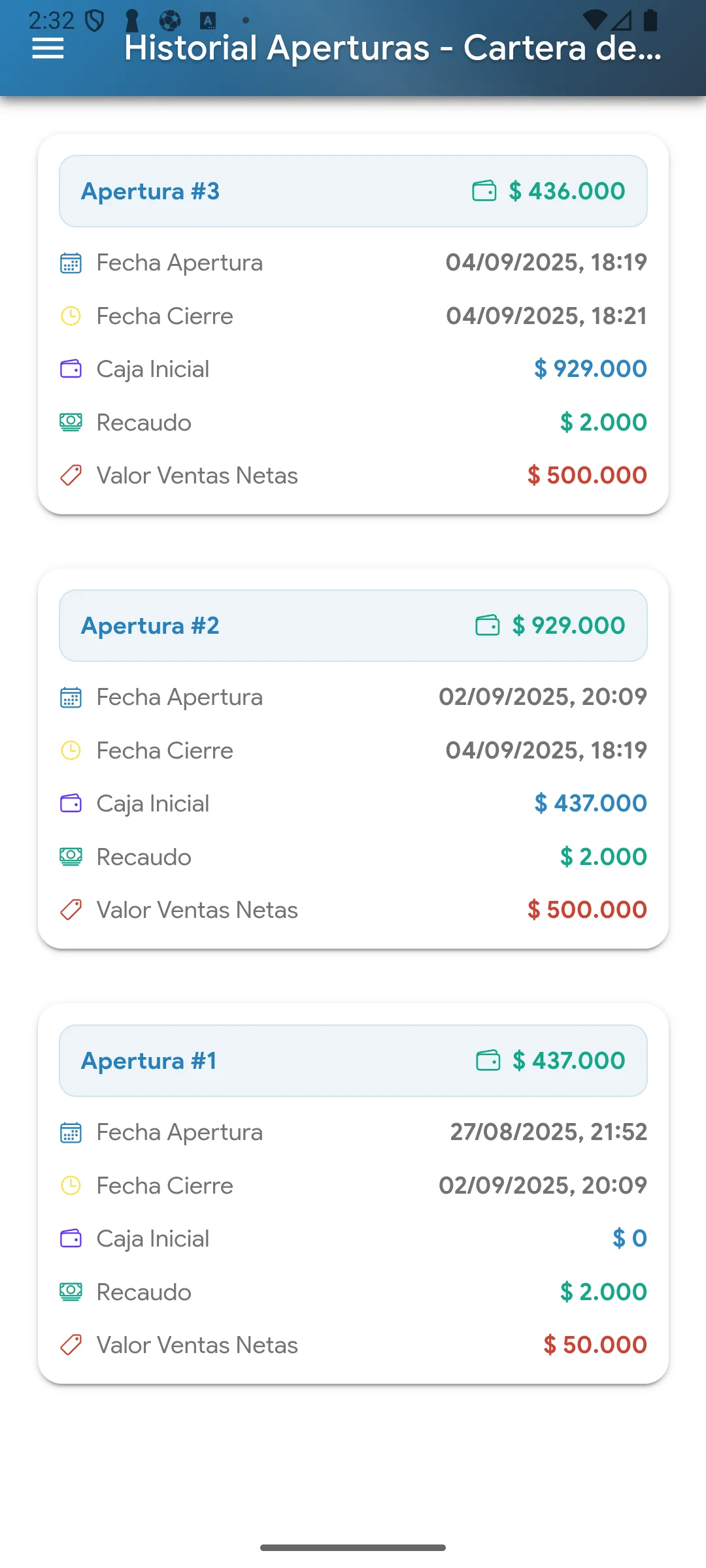Tap the bottom navigation gesture handle
This screenshot has width=706, height=1568.
pos(353,1547)
